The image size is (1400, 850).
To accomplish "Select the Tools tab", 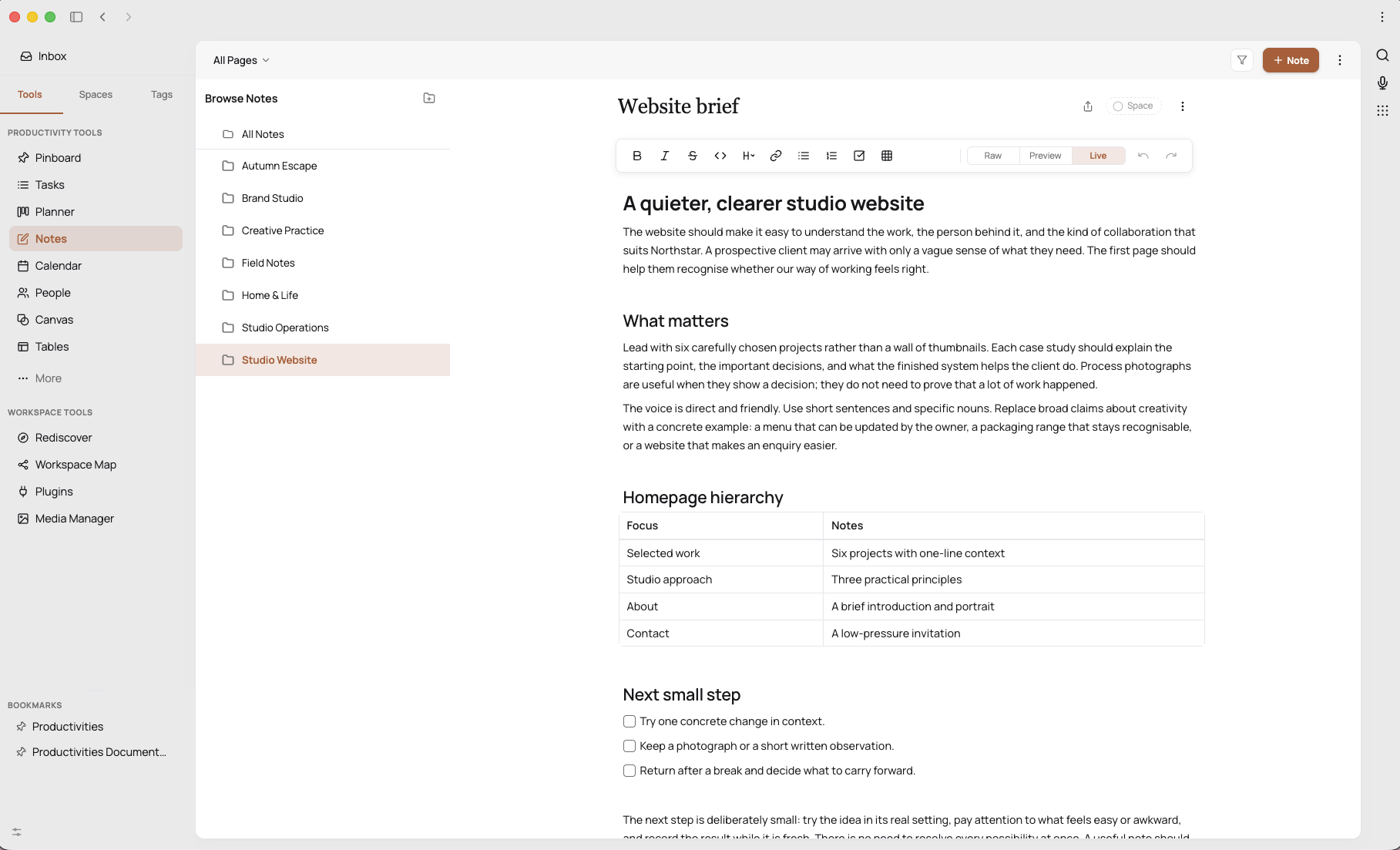I will click(x=29, y=95).
